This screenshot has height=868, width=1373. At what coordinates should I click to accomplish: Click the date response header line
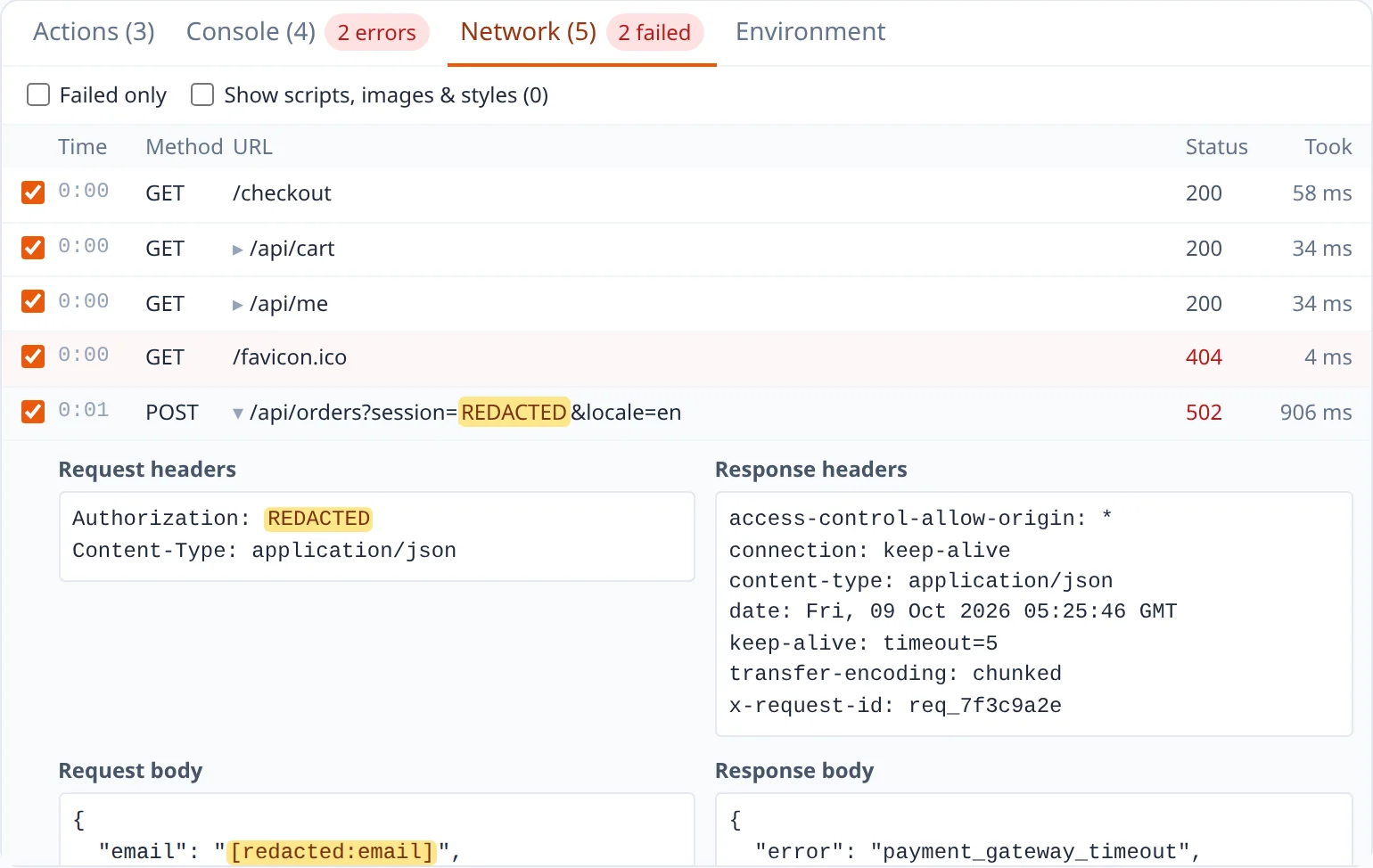pos(953,611)
